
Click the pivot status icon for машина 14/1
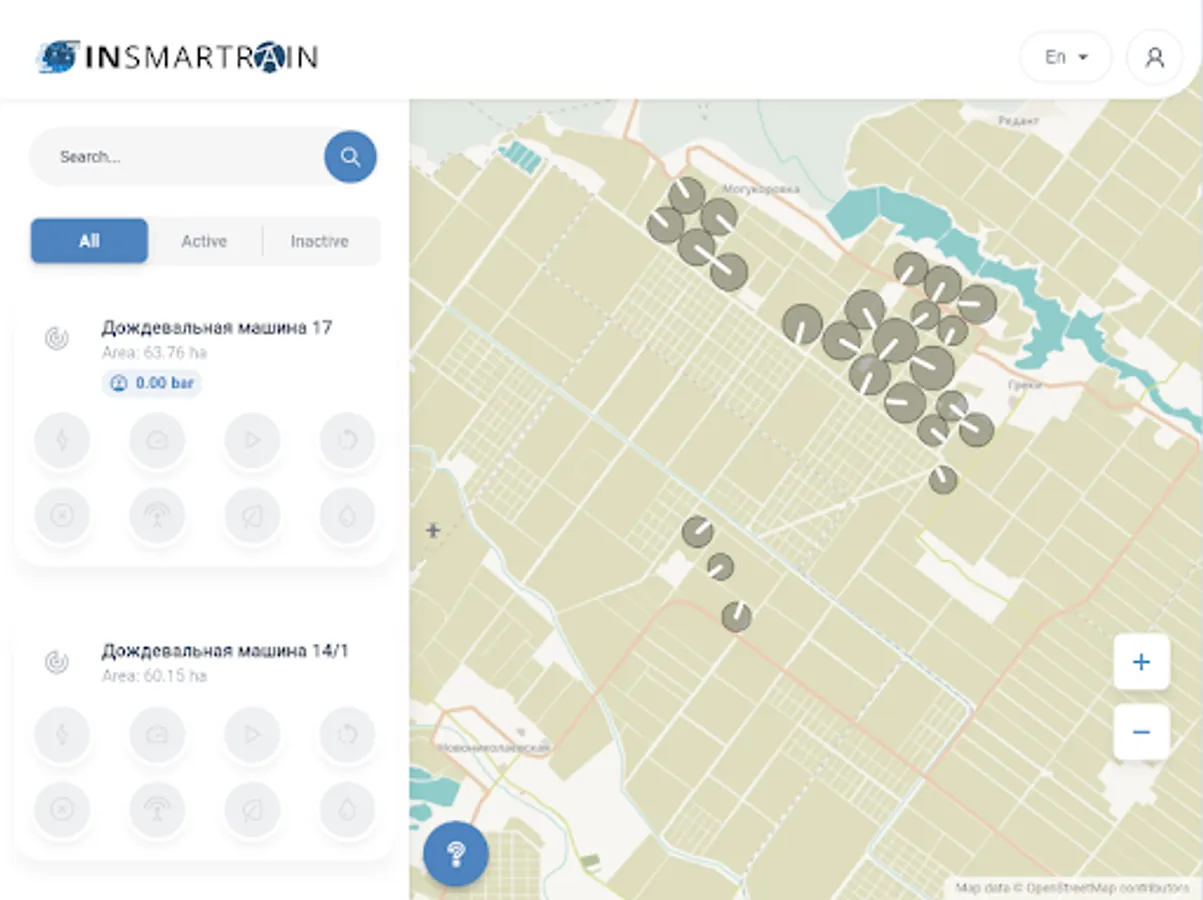point(57,662)
